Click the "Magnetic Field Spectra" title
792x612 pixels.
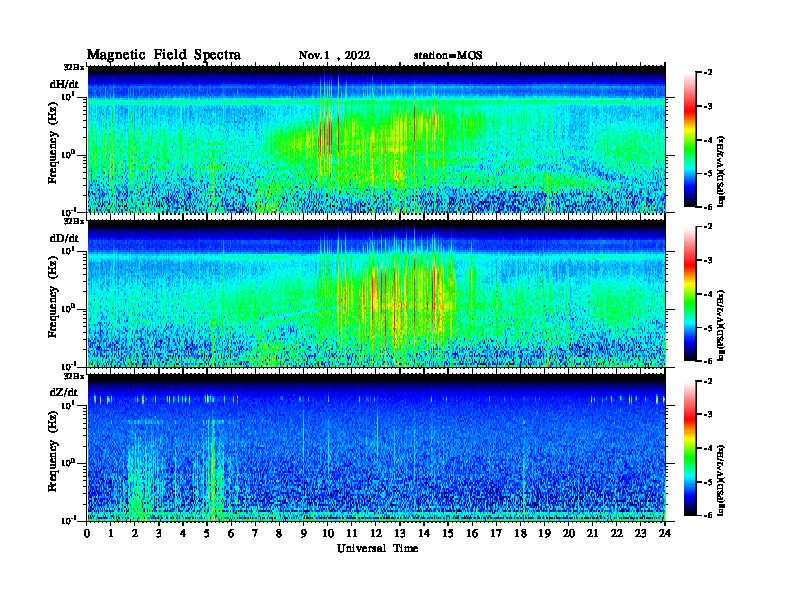pos(164,55)
